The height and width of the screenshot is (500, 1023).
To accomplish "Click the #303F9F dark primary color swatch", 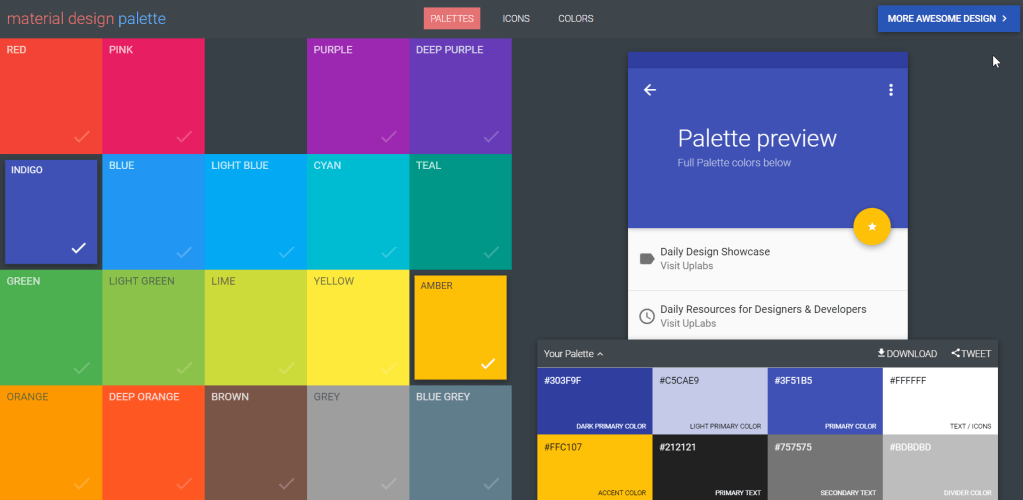I will 594,401.
